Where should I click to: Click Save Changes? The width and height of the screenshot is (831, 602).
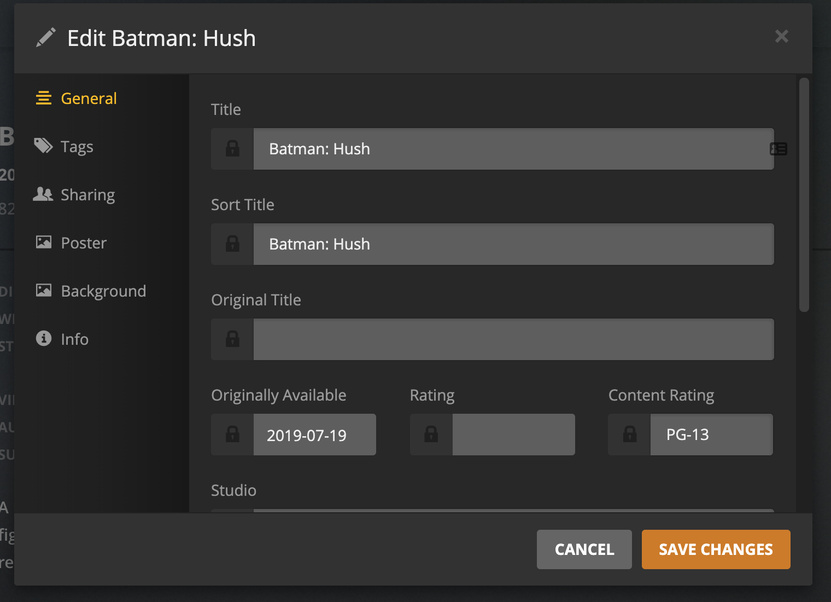tap(715, 549)
